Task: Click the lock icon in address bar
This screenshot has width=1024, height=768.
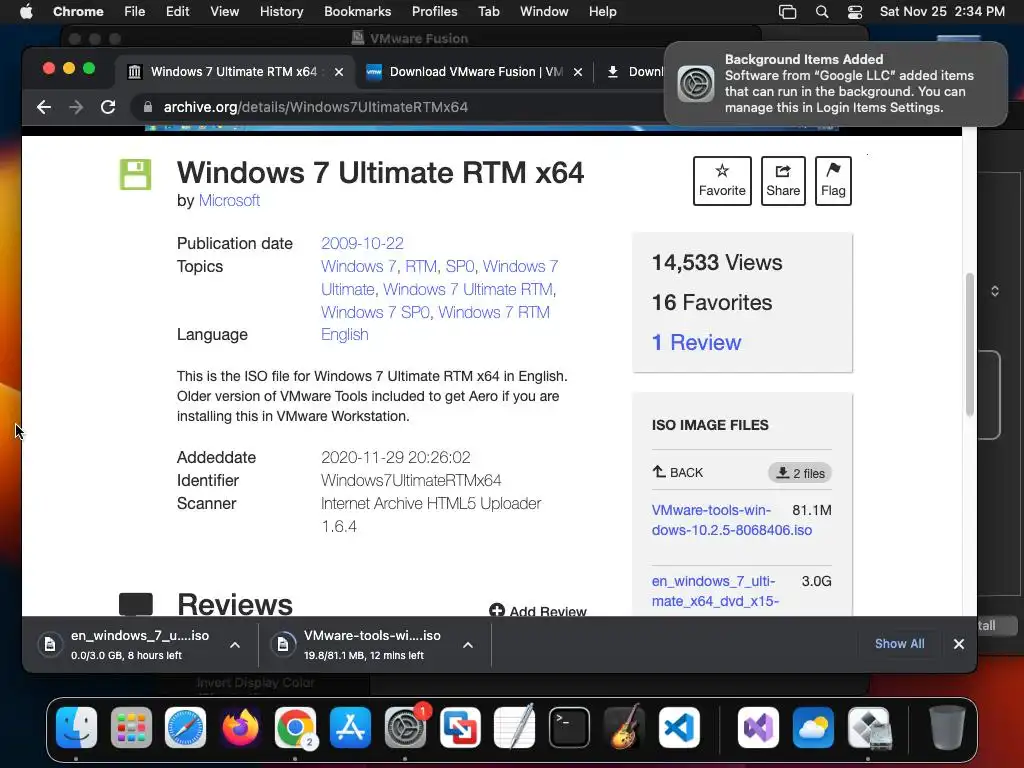Action: pos(148,107)
